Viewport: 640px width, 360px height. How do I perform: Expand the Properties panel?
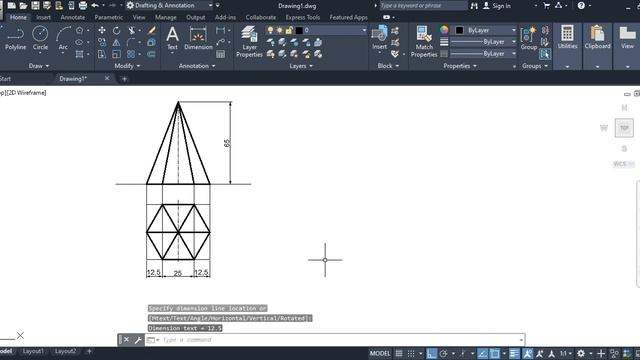coord(460,66)
